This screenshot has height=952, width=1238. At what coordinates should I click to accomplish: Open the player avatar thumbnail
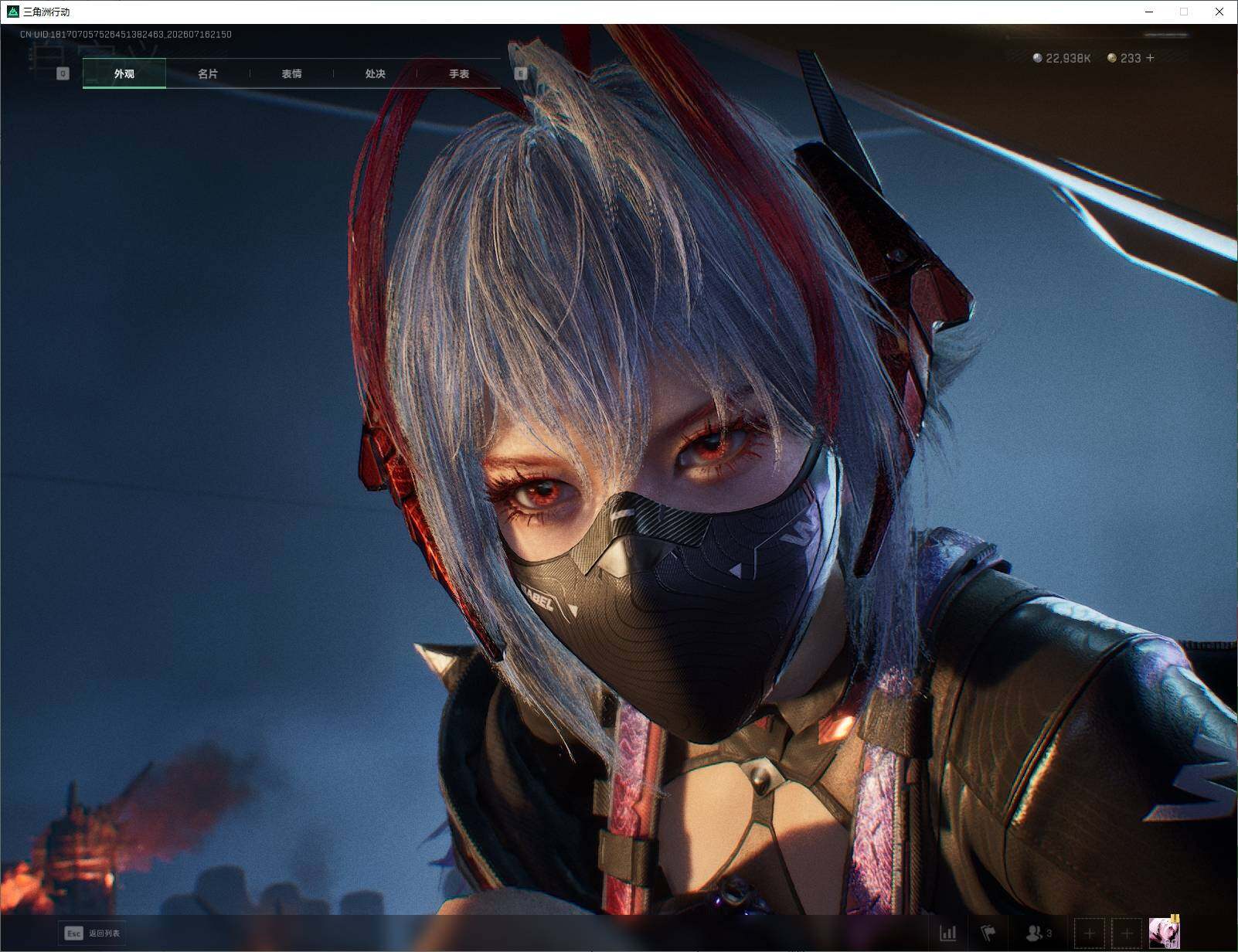(1164, 933)
